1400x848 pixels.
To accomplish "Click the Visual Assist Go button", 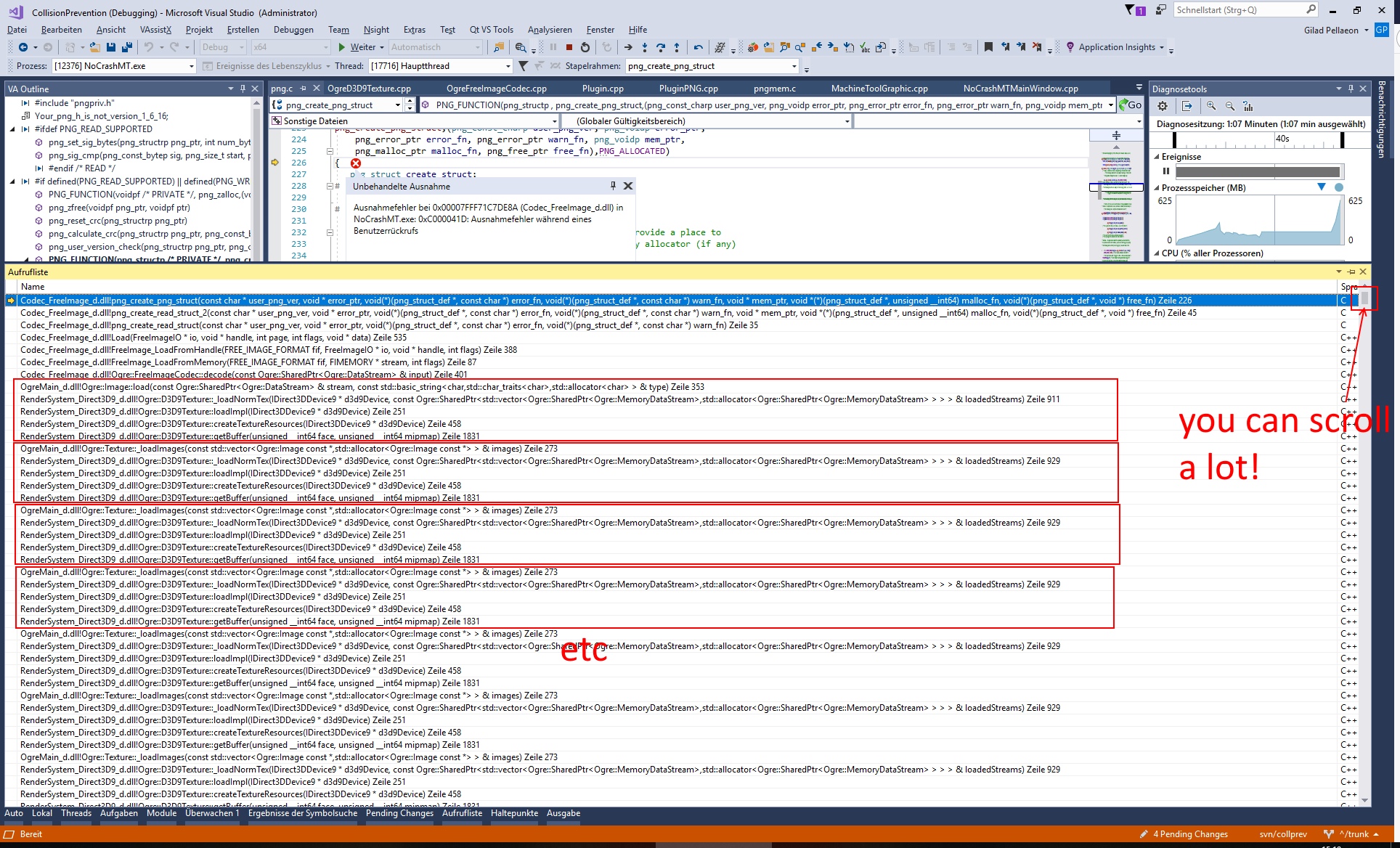I will [1131, 105].
